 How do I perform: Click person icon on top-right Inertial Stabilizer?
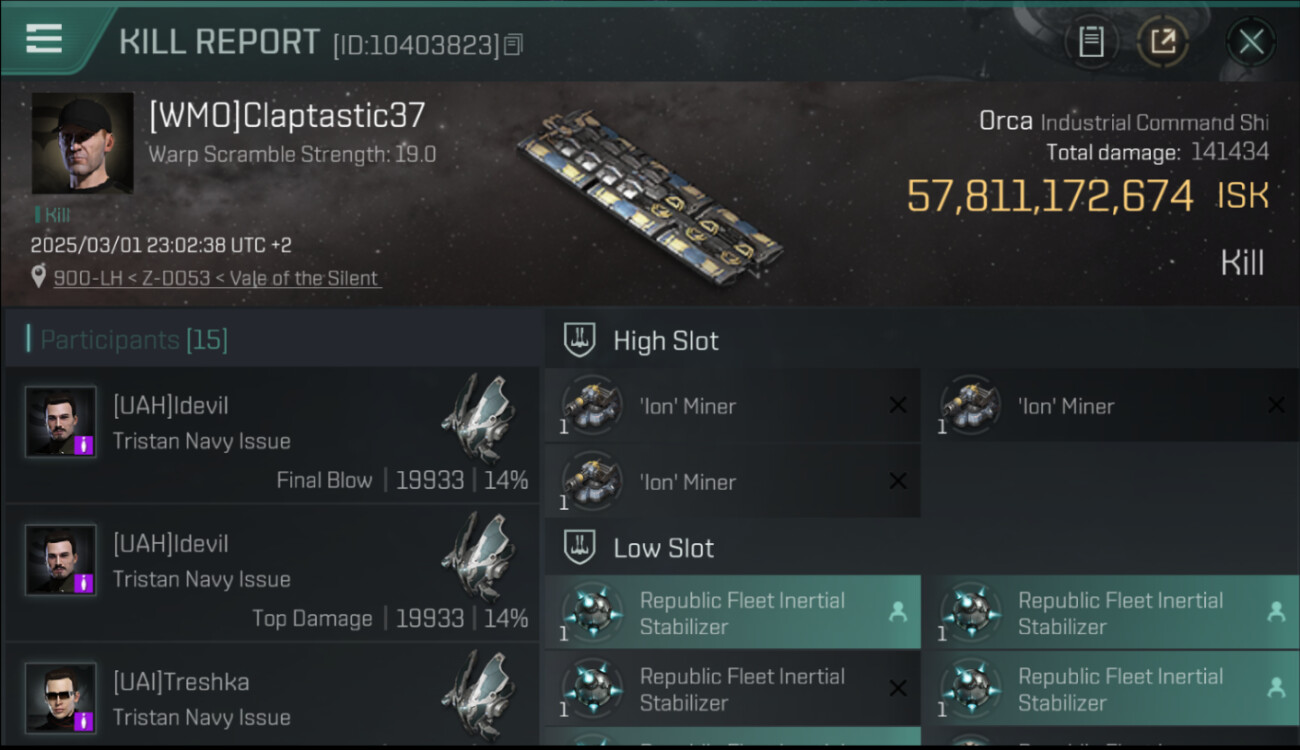click(1275, 612)
